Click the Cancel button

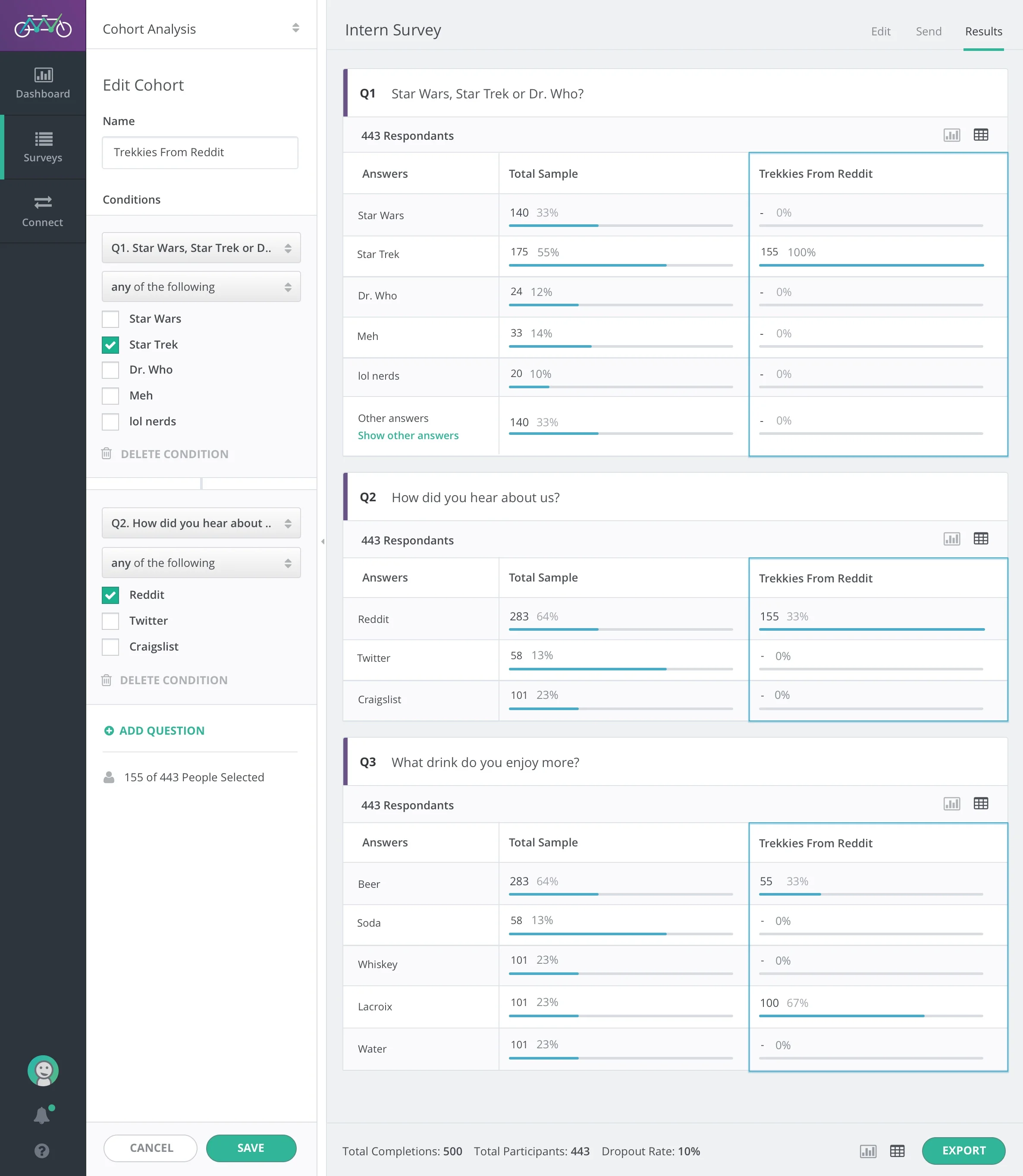click(151, 1148)
